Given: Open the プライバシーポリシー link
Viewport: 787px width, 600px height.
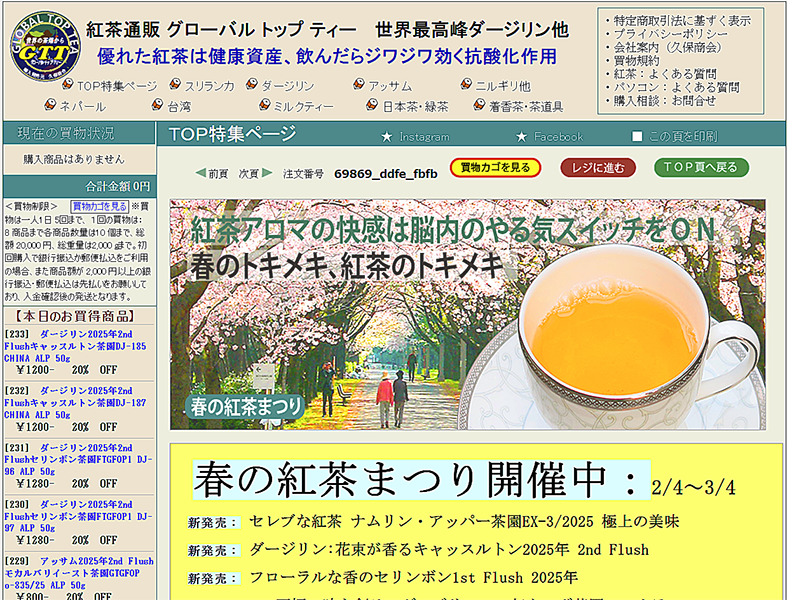Looking at the screenshot, I should click(670, 34).
